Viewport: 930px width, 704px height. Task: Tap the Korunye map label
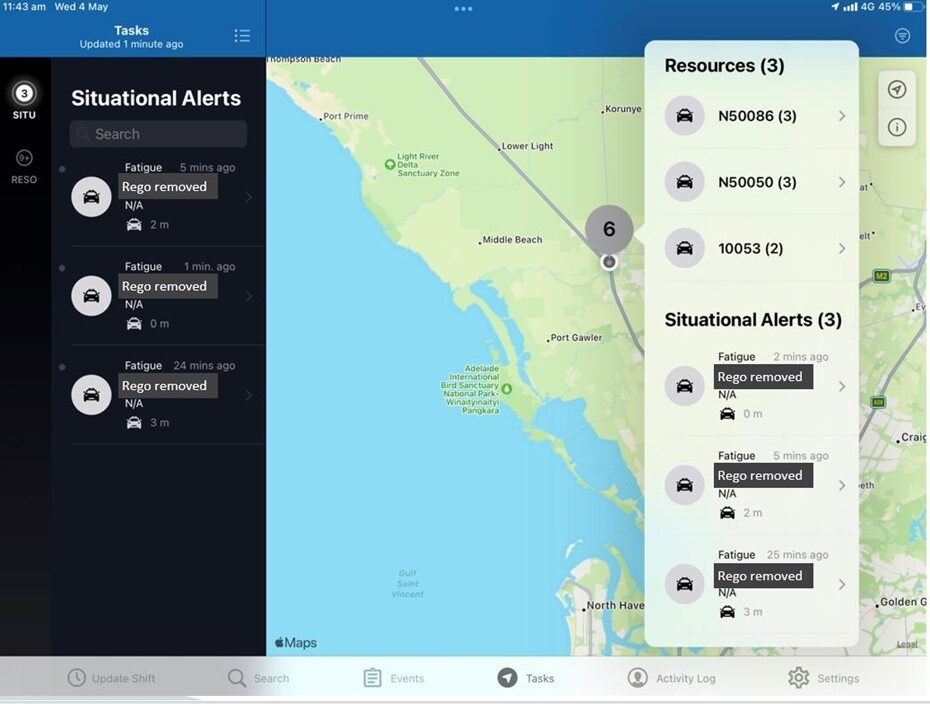coord(622,109)
